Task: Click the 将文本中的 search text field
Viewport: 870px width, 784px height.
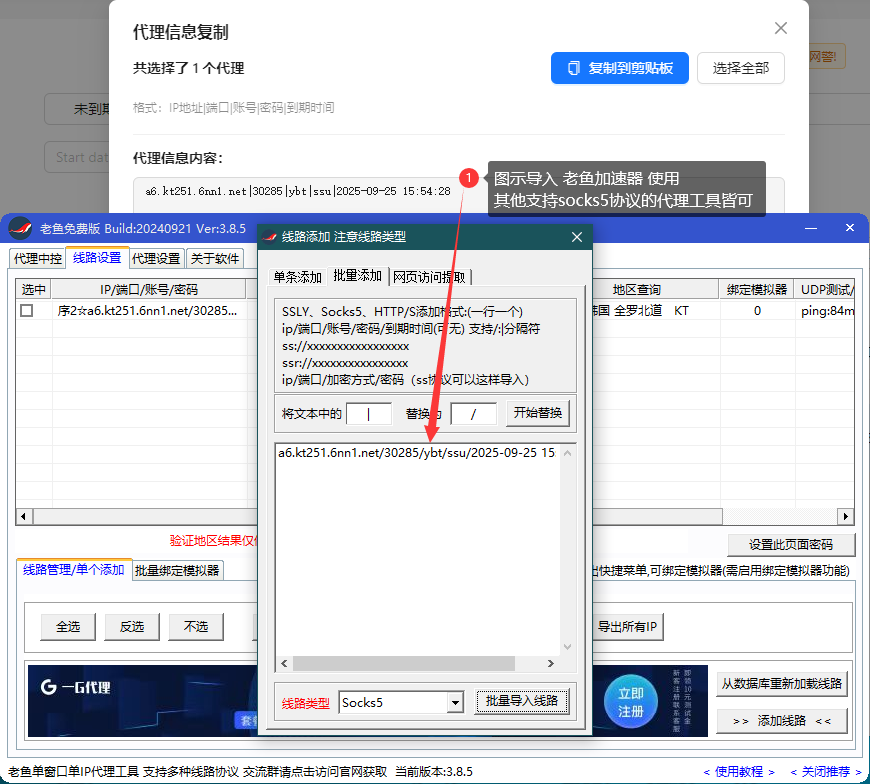Action: 369,413
